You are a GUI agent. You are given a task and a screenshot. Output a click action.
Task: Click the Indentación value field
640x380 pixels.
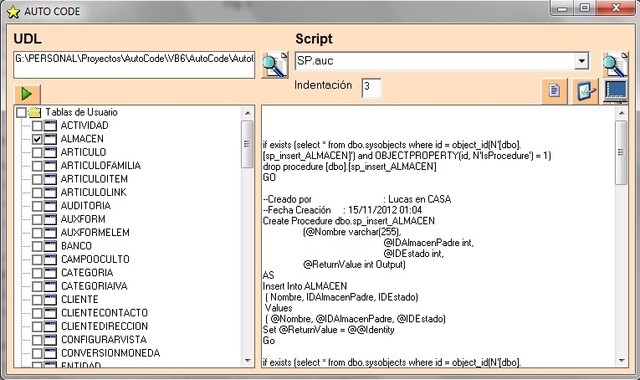(x=371, y=87)
